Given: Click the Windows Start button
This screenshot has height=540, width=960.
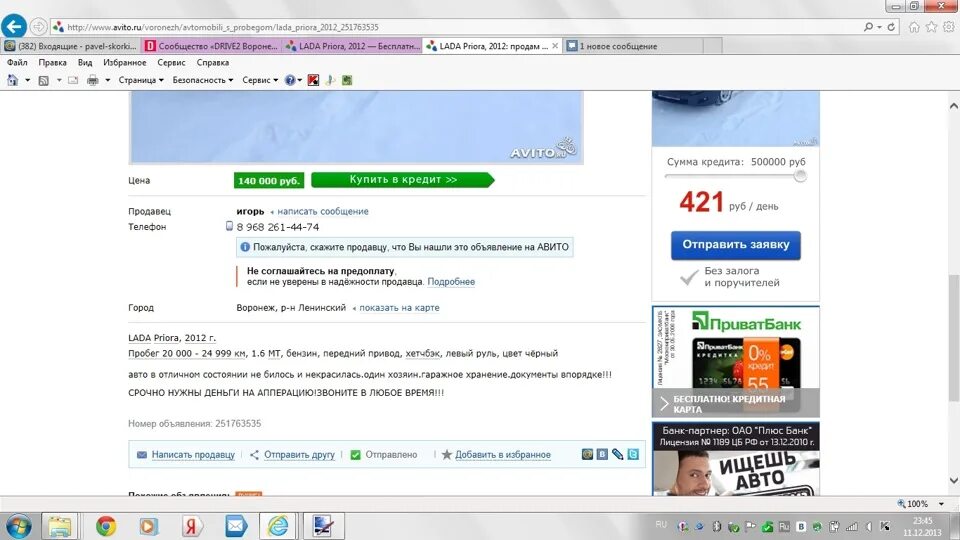Looking at the screenshot, I should click(18, 527).
